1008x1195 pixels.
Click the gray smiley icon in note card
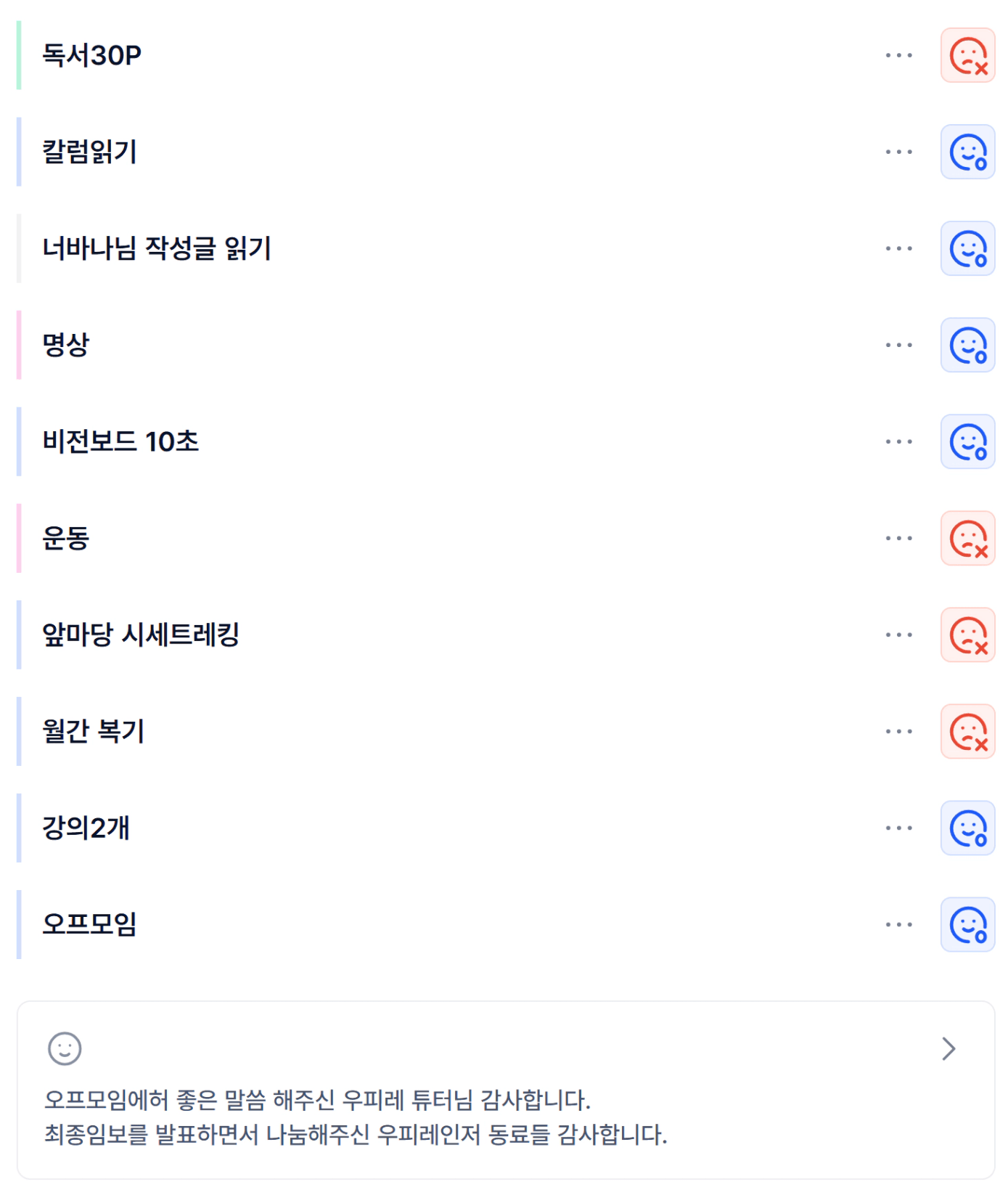point(65,1049)
